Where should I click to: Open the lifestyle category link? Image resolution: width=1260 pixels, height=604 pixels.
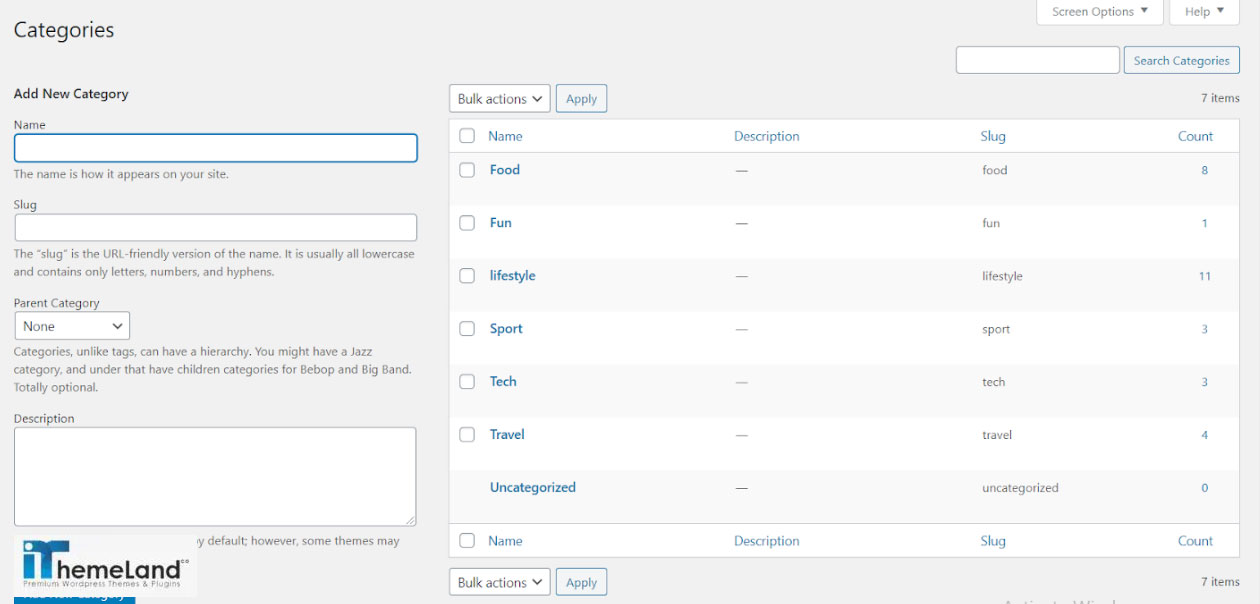point(512,276)
